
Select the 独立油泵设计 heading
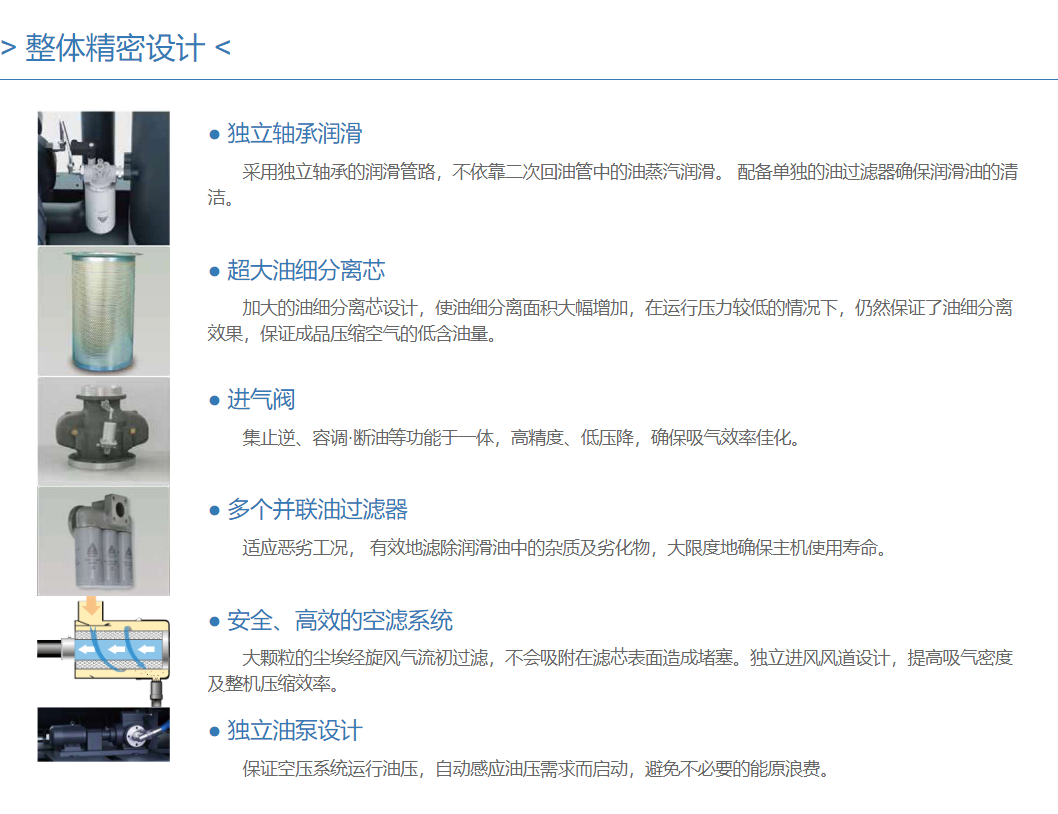[x=294, y=730]
